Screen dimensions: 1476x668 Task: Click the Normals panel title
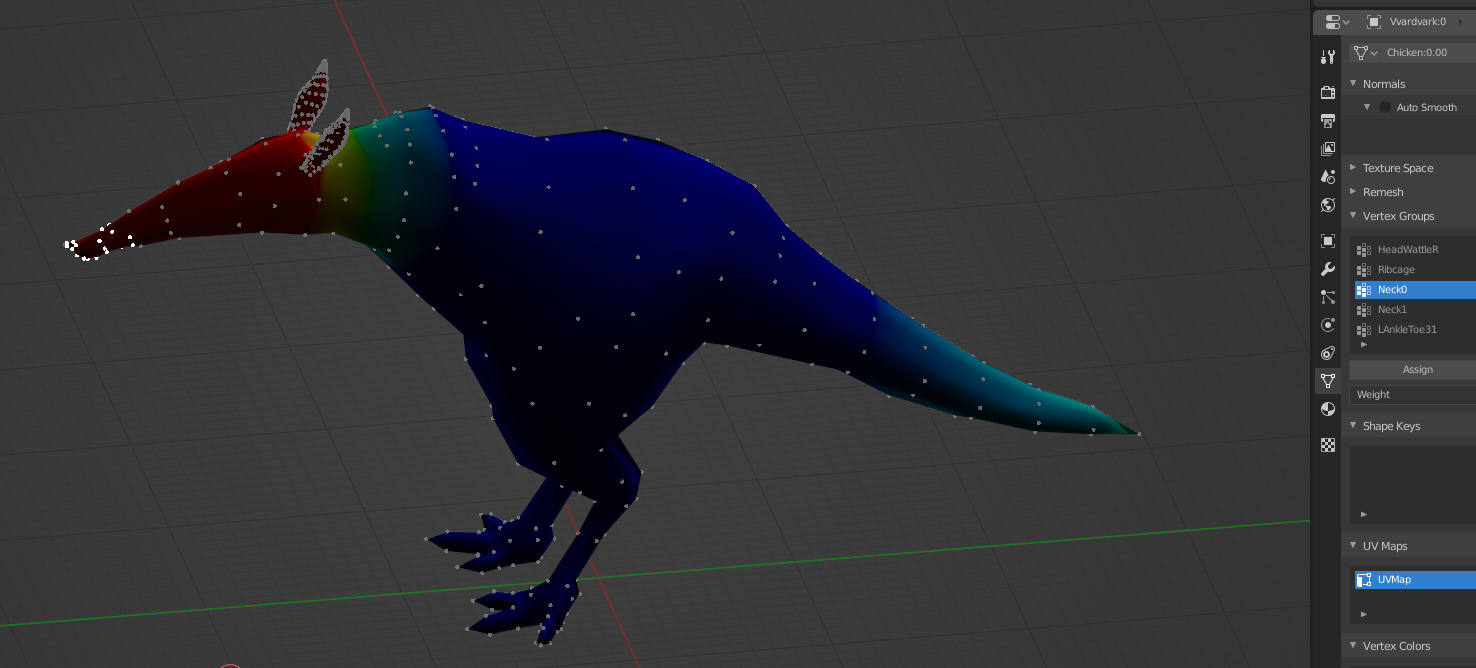1384,84
